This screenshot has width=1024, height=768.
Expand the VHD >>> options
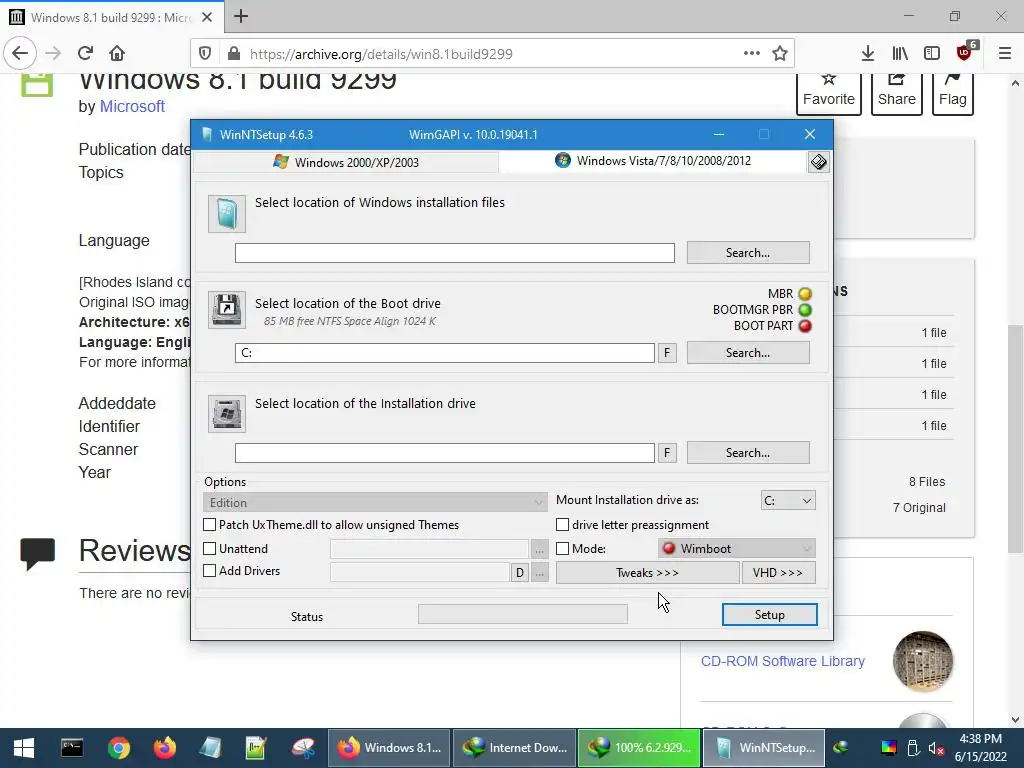coord(778,573)
